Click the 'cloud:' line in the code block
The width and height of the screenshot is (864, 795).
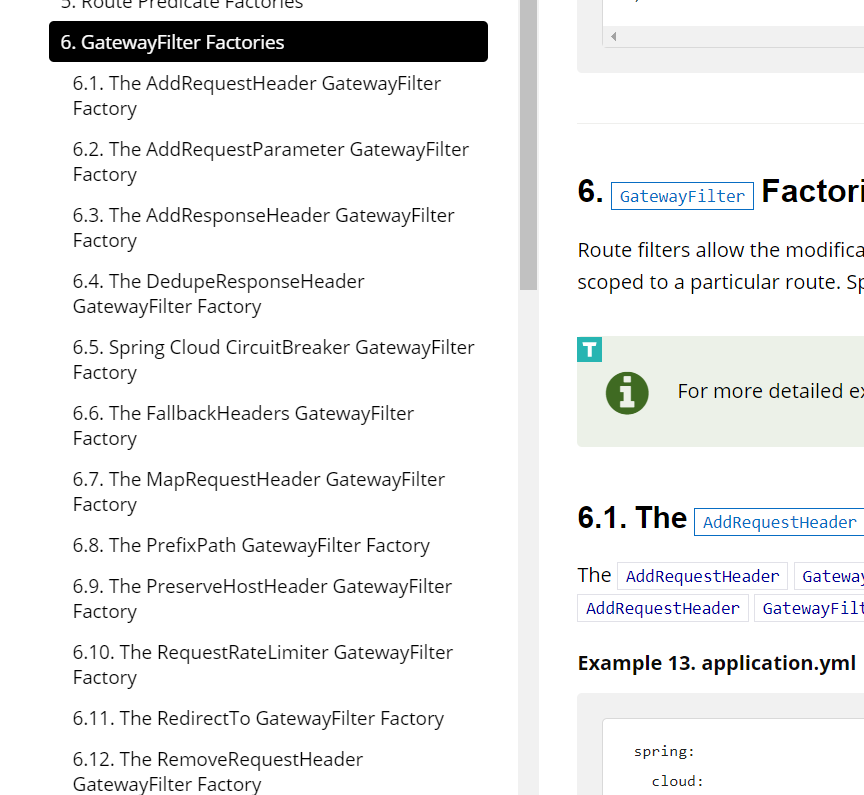tap(677, 781)
